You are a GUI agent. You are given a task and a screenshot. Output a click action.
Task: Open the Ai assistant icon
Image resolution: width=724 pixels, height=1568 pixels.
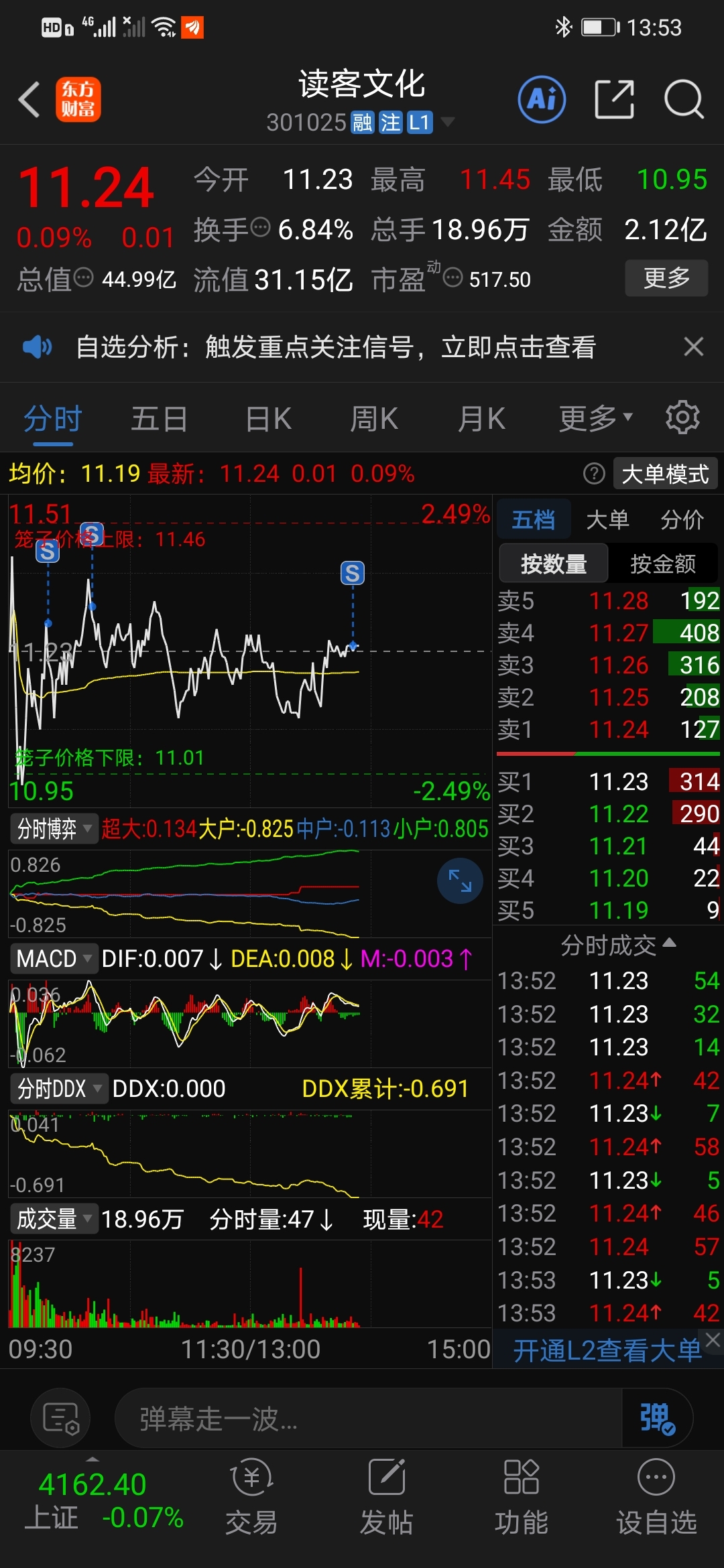pos(542,100)
